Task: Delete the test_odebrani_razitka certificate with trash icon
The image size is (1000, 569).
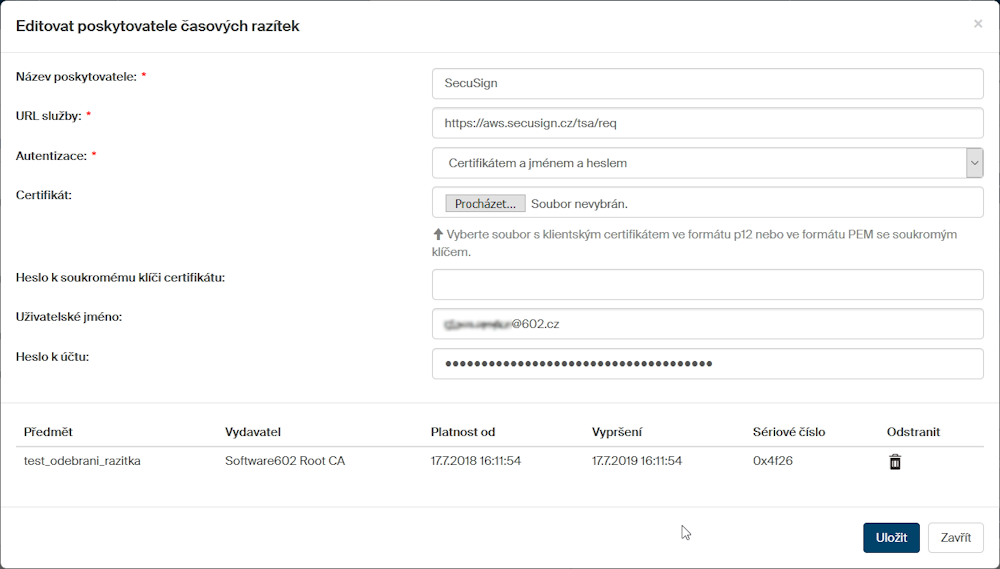Action: [895, 461]
